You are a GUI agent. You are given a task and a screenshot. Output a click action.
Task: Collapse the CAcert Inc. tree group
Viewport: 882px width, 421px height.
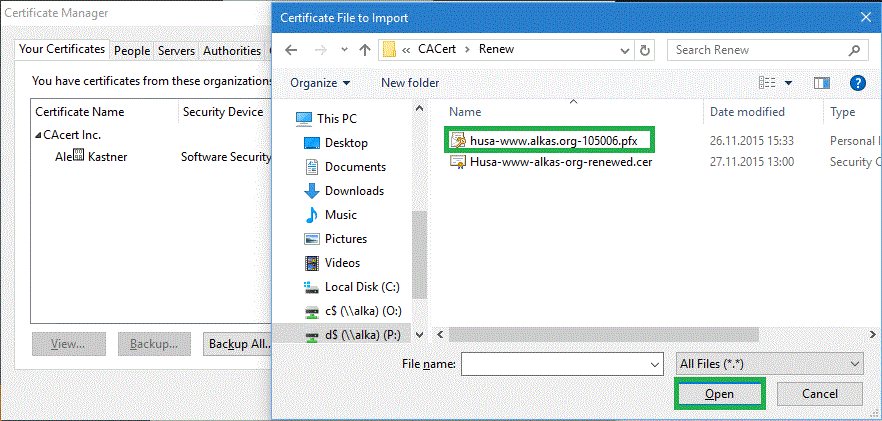coord(38,135)
